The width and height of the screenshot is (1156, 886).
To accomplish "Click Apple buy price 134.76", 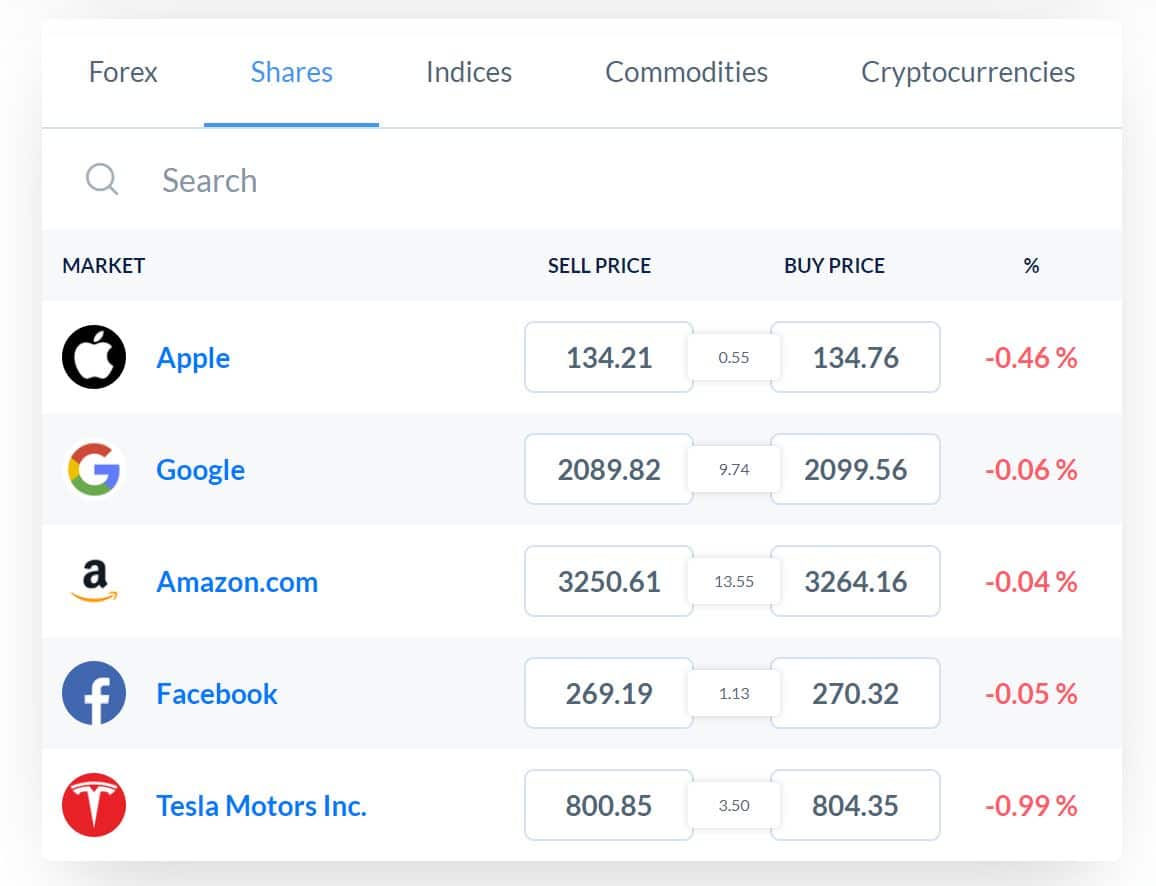I will coord(855,357).
